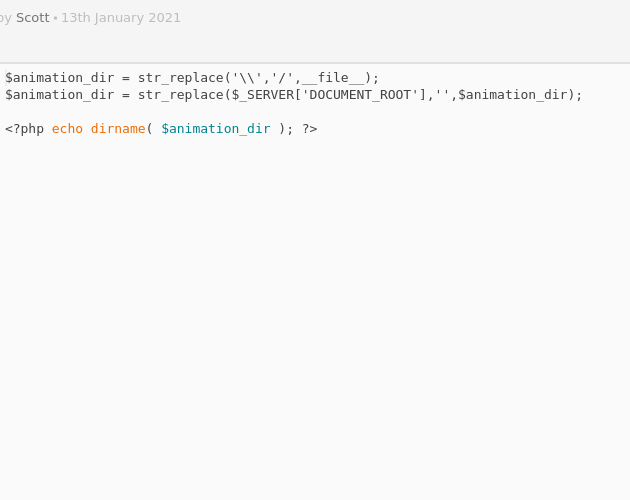Click the blank code area below the PHP snippet

[315, 318]
